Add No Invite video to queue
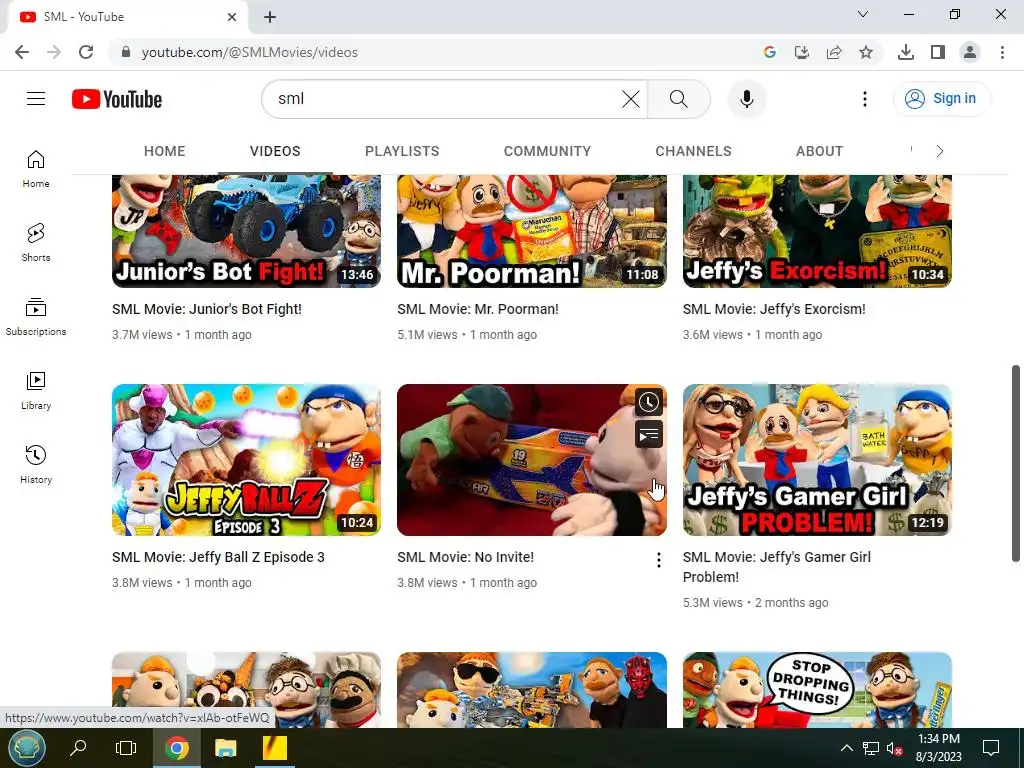The height and width of the screenshot is (768, 1024). (x=648, y=434)
